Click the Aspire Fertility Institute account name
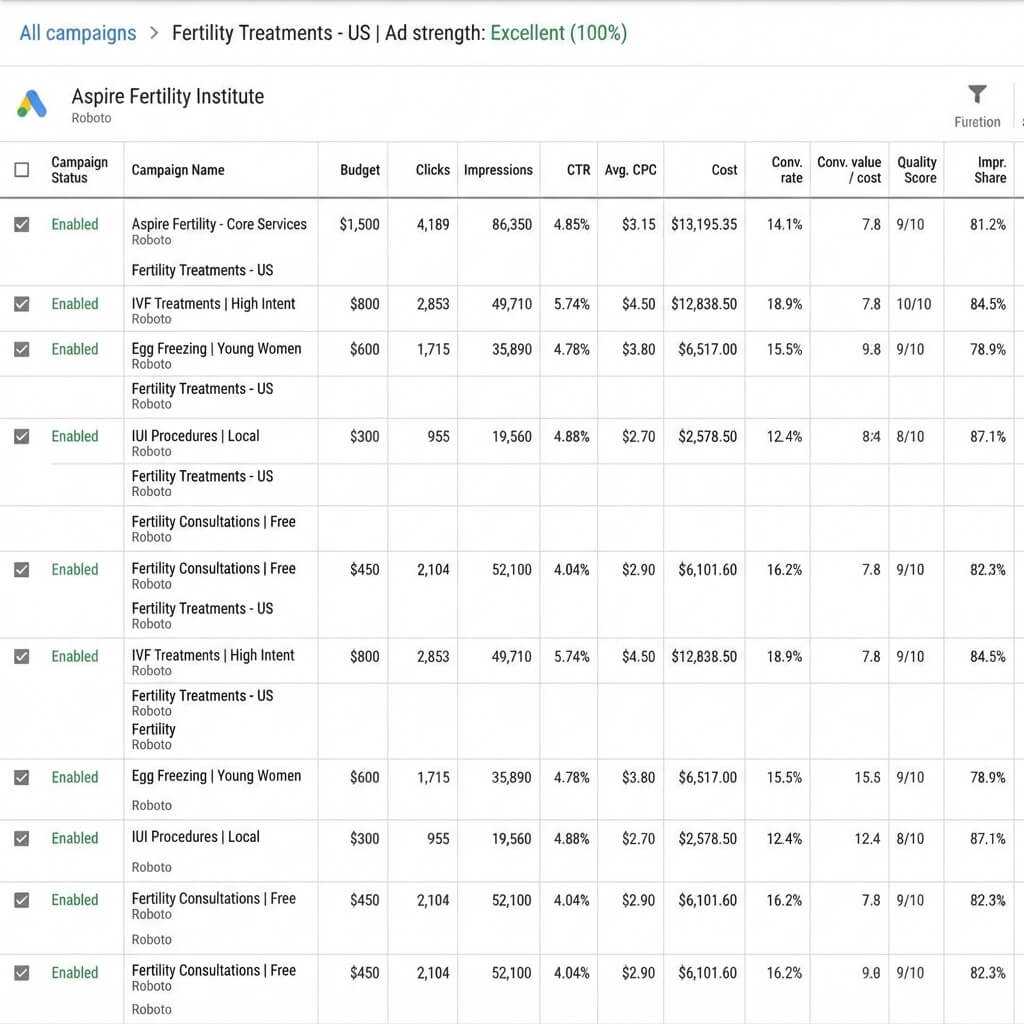The height and width of the screenshot is (1024, 1024). click(168, 96)
